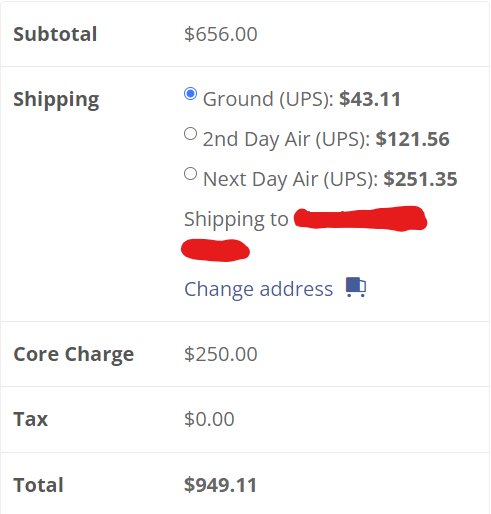Click the $251.35 shipping price
The image size is (491, 514).
[x=420, y=179]
